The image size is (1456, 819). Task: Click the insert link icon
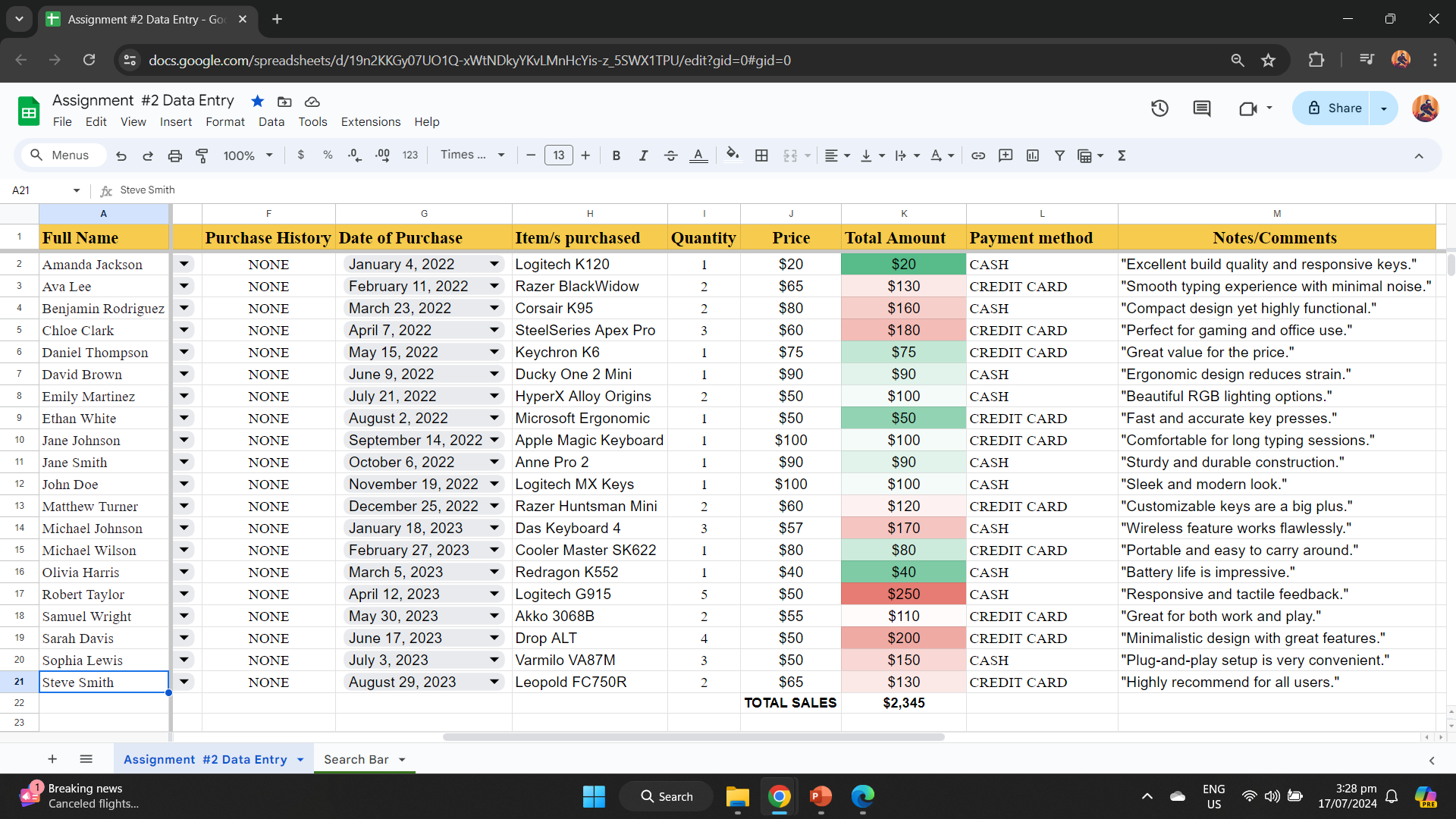coord(978,155)
